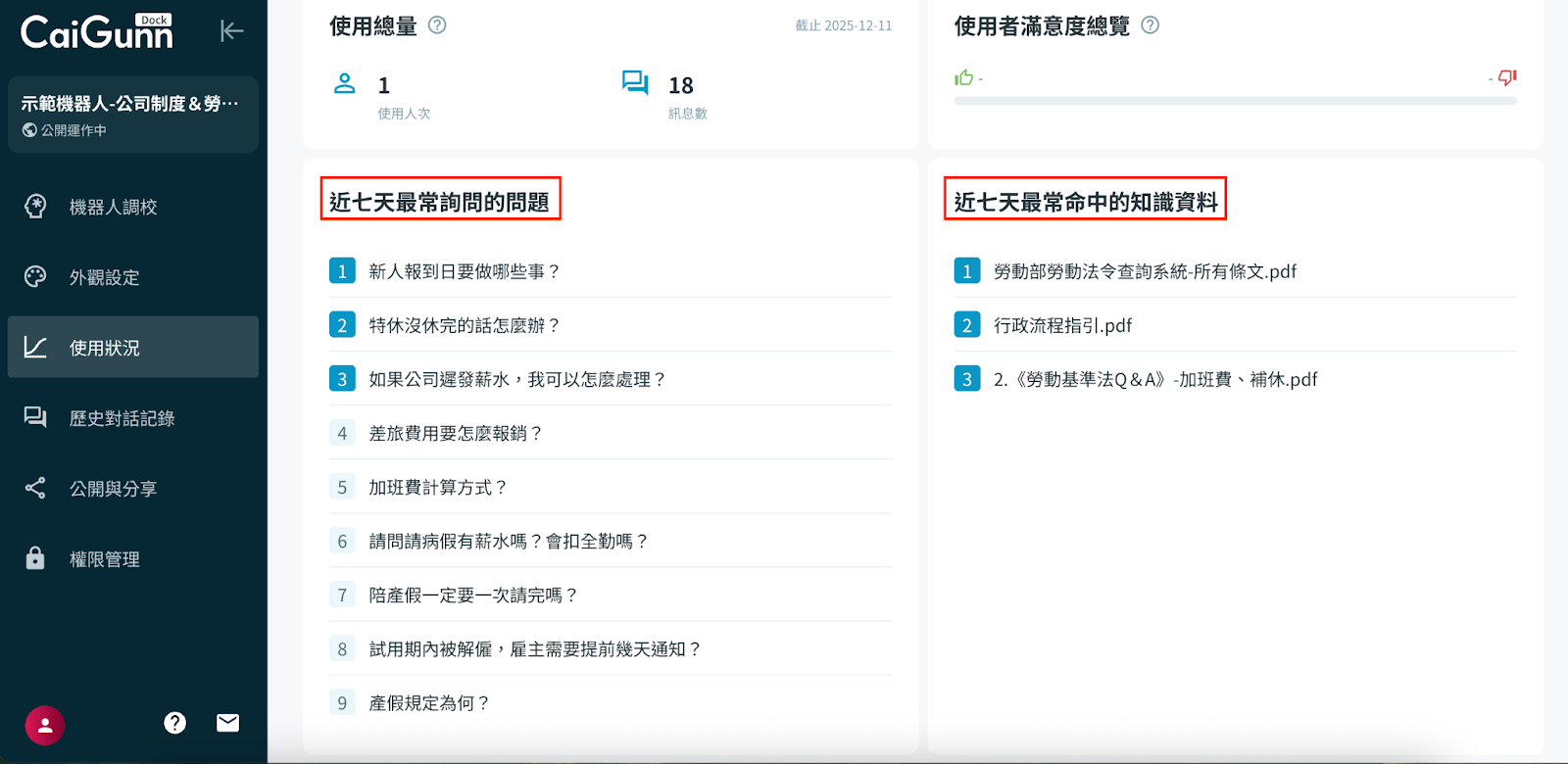Go to 外觀設定 in the sidebar

click(105, 277)
